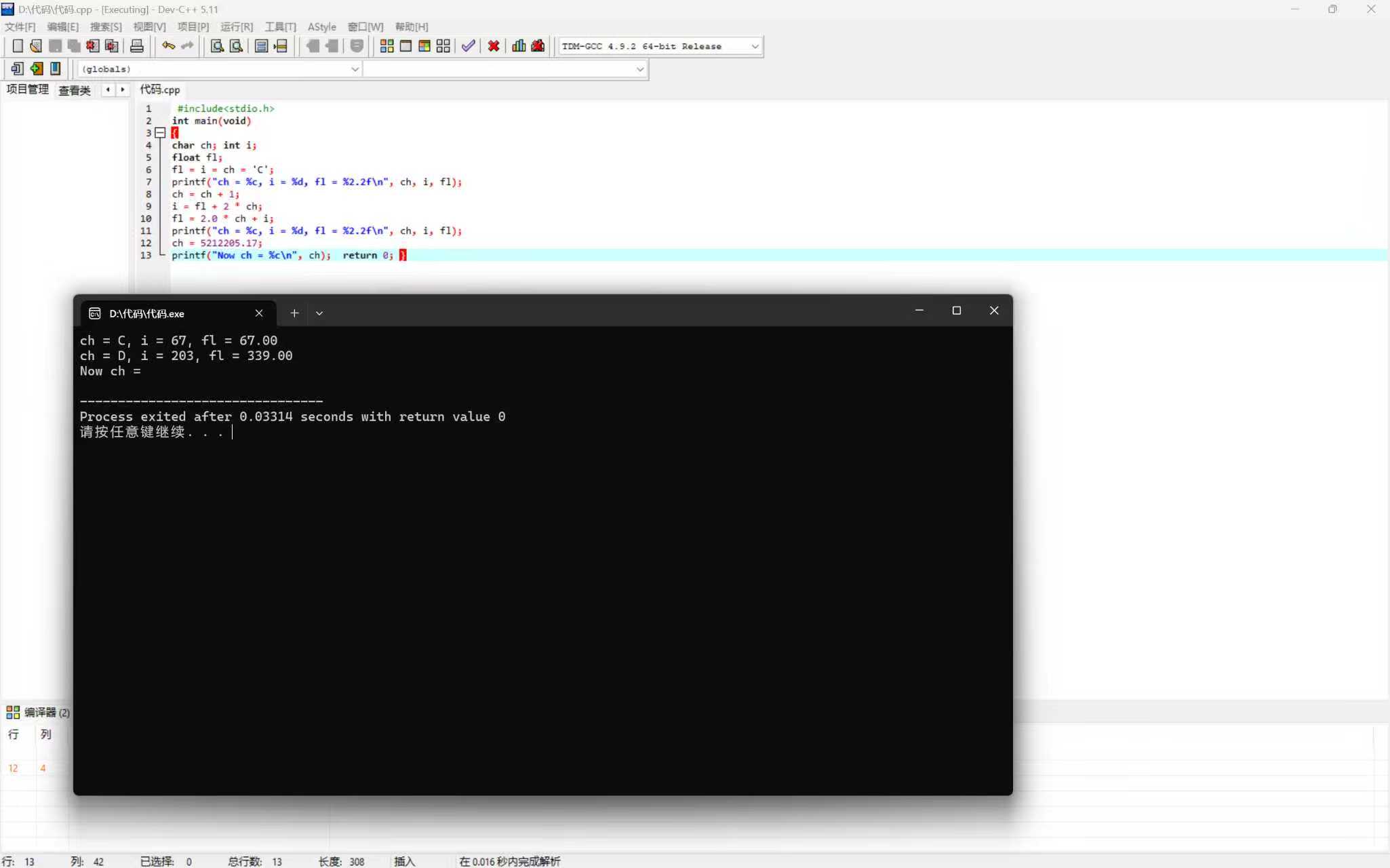The height and width of the screenshot is (868, 1390).
Task: Click the red X Stop Execution icon
Action: tap(494, 46)
